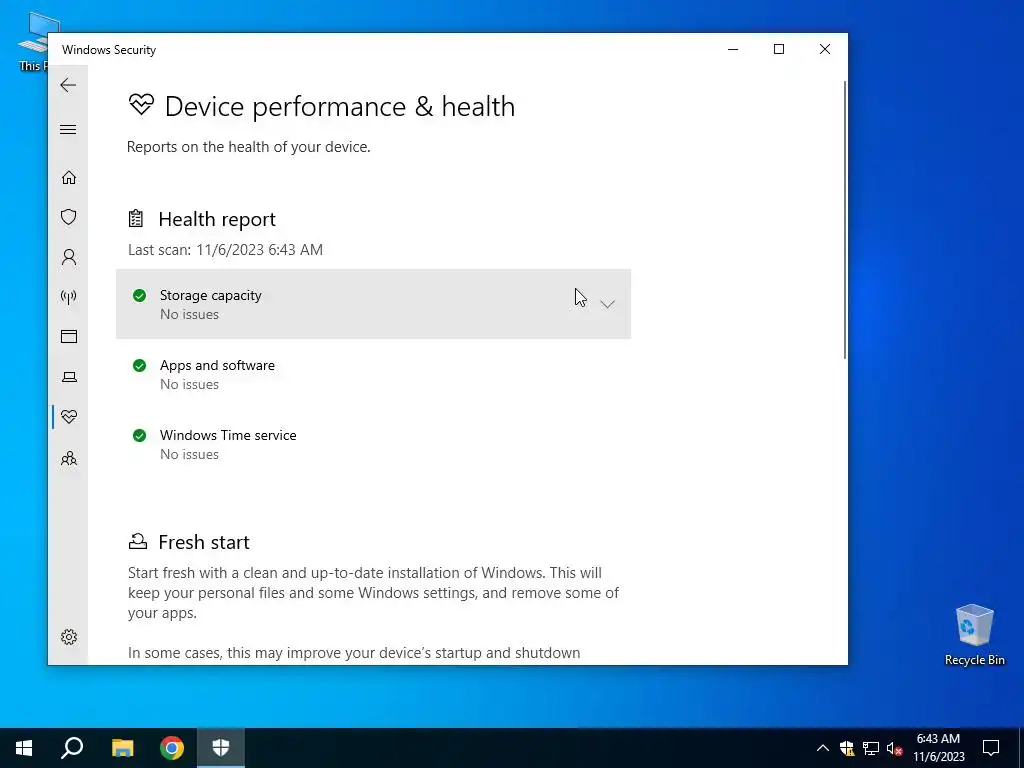Viewport: 1024px width, 768px height.
Task: Open taskbar Search magnifier
Action: click(x=72, y=748)
